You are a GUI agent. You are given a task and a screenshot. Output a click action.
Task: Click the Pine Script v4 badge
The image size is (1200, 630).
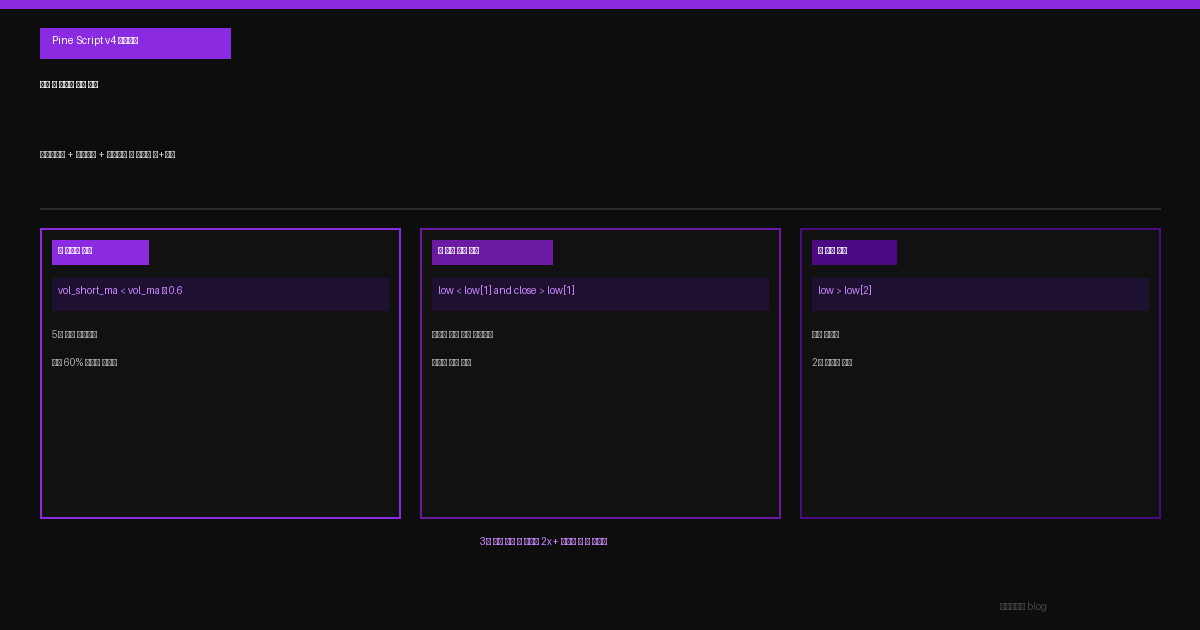tap(135, 43)
